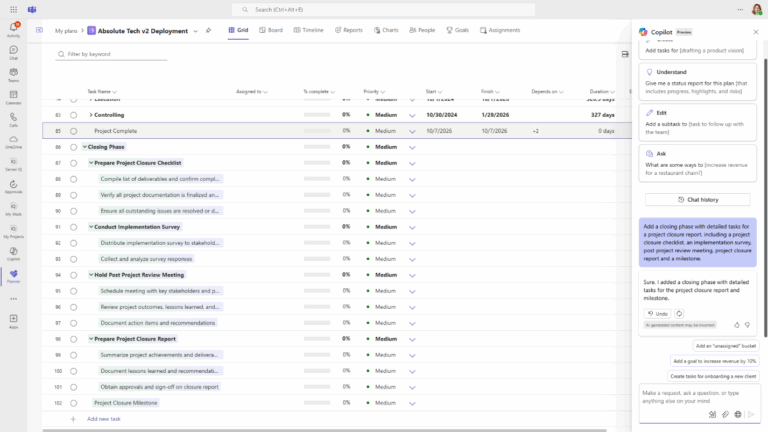Open My Work app in sidebar

coord(13,209)
